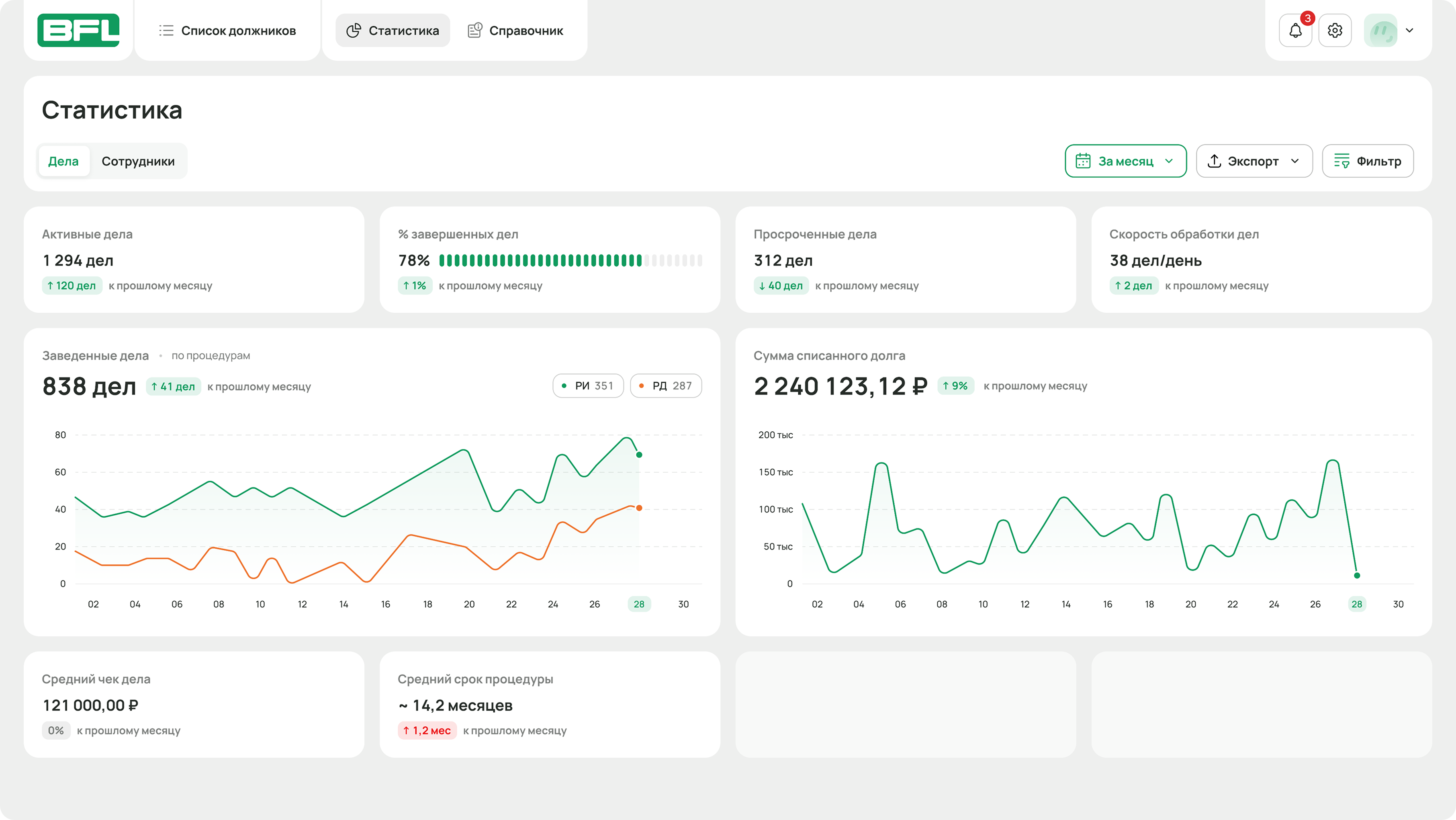
Task: Open notifications bell icon
Action: [x=1295, y=31]
